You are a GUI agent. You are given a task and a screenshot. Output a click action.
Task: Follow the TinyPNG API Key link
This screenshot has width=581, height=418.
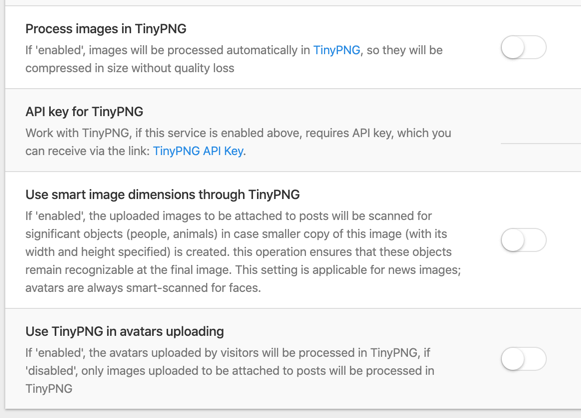(x=198, y=151)
